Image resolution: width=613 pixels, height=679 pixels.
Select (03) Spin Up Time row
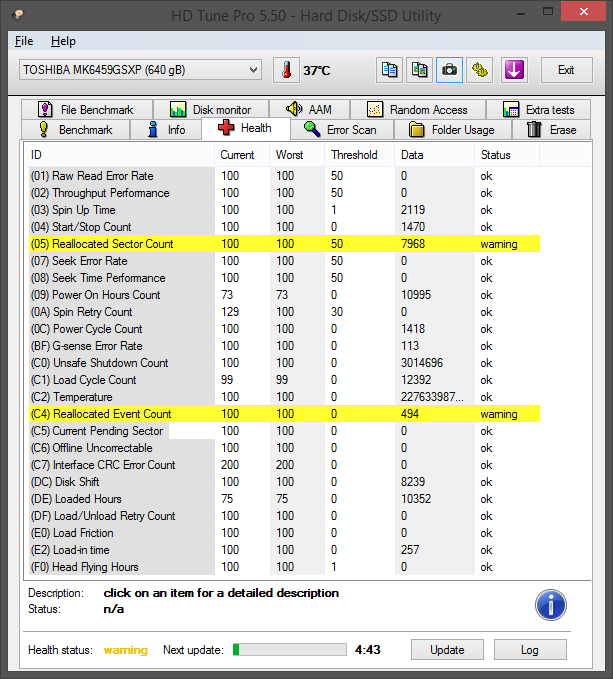click(x=284, y=210)
